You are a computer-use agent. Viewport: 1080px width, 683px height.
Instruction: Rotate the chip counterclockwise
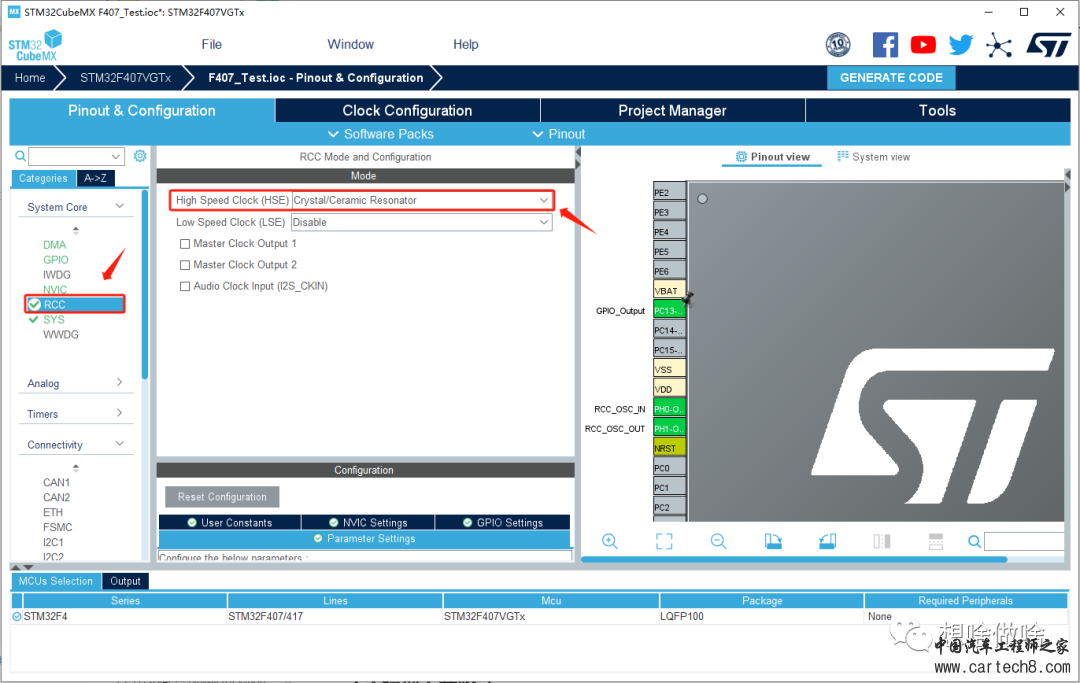click(x=827, y=541)
